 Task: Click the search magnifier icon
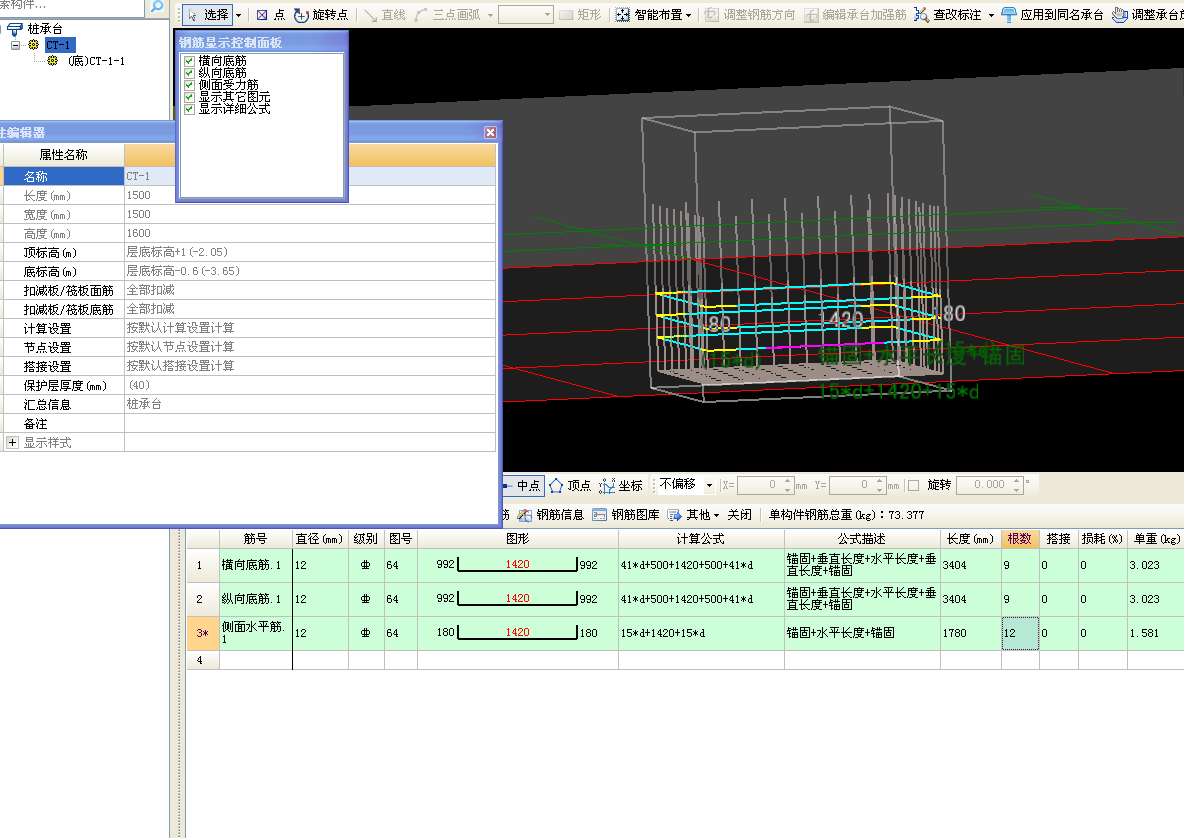tap(156, 6)
